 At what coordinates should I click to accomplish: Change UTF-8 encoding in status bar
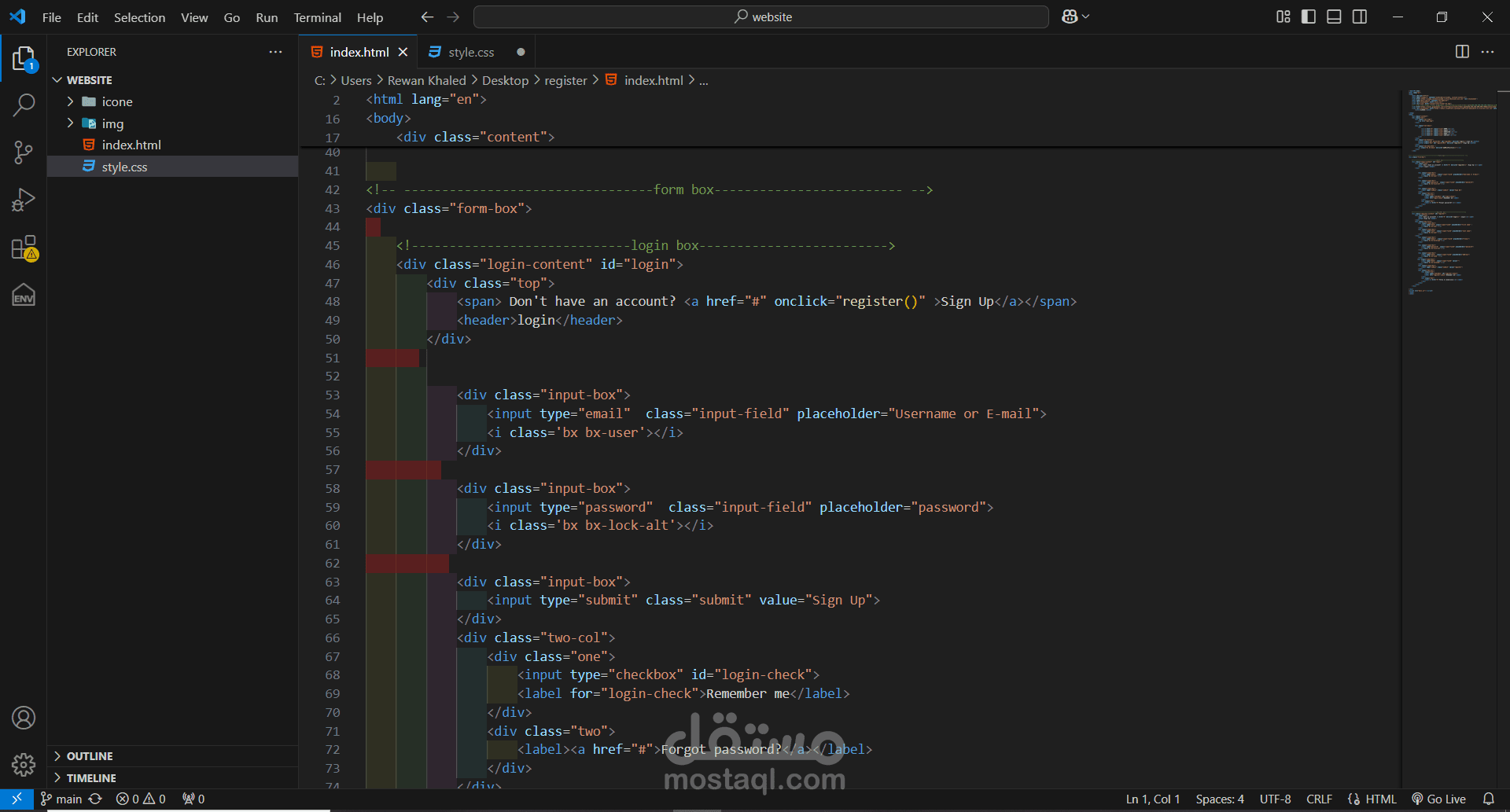tap(1275, 799)
